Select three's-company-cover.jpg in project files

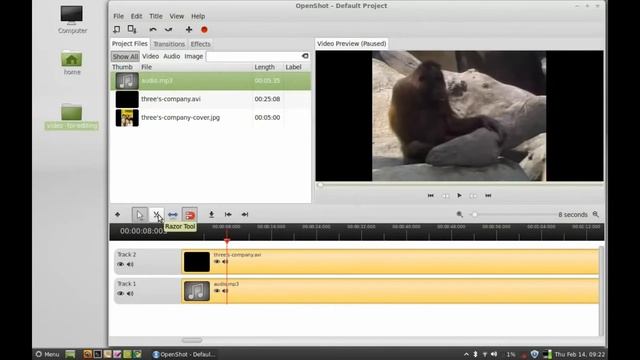tap(211, 118)
